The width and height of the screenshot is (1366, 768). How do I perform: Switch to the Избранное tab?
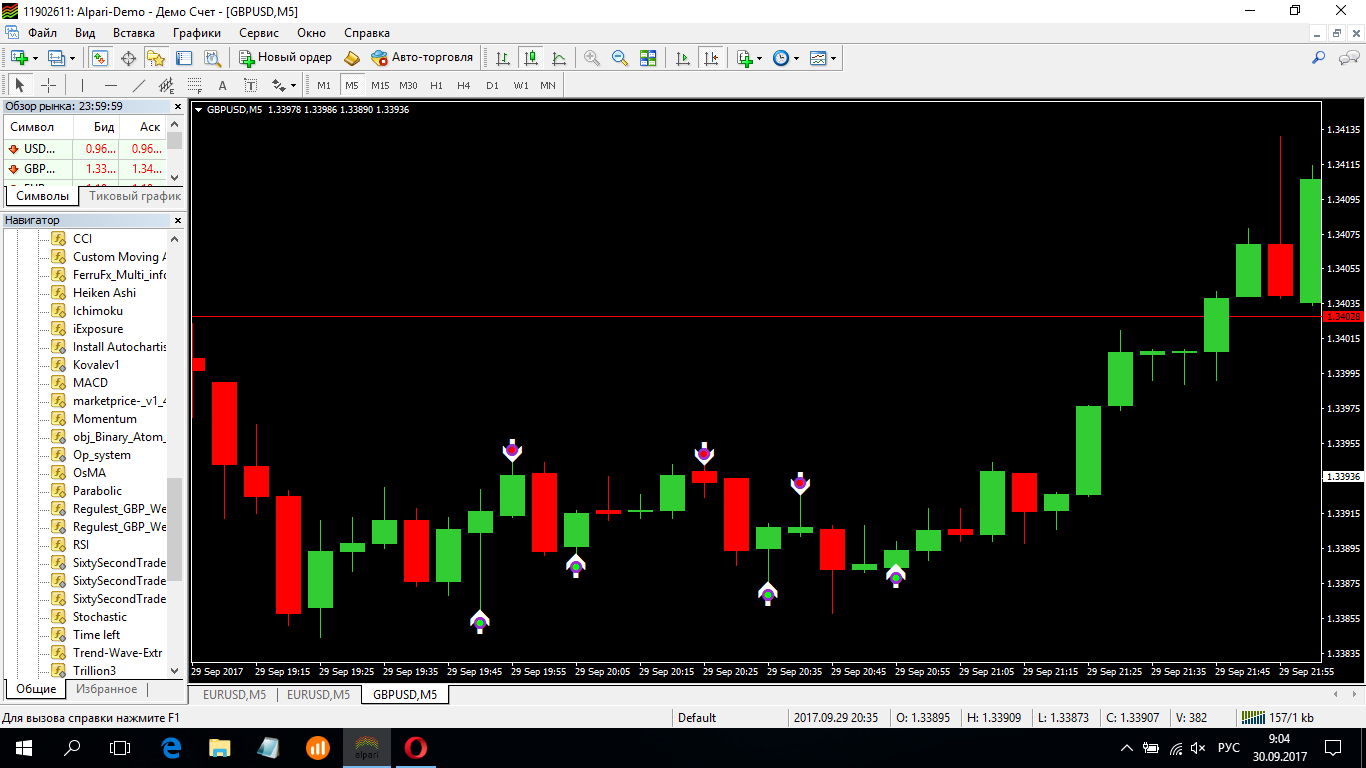(105, 689)
